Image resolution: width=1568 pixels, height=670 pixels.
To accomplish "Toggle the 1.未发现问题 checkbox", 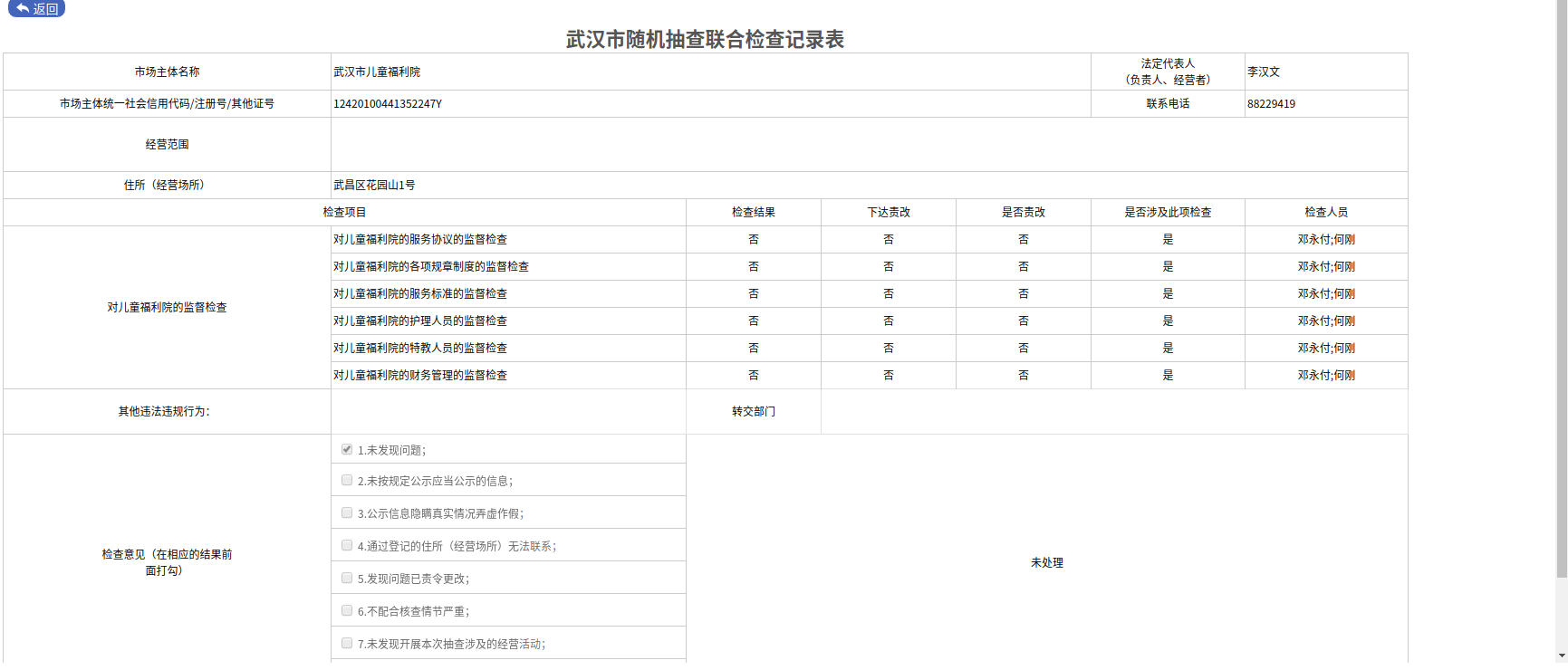I will click(x=347, y=449).
